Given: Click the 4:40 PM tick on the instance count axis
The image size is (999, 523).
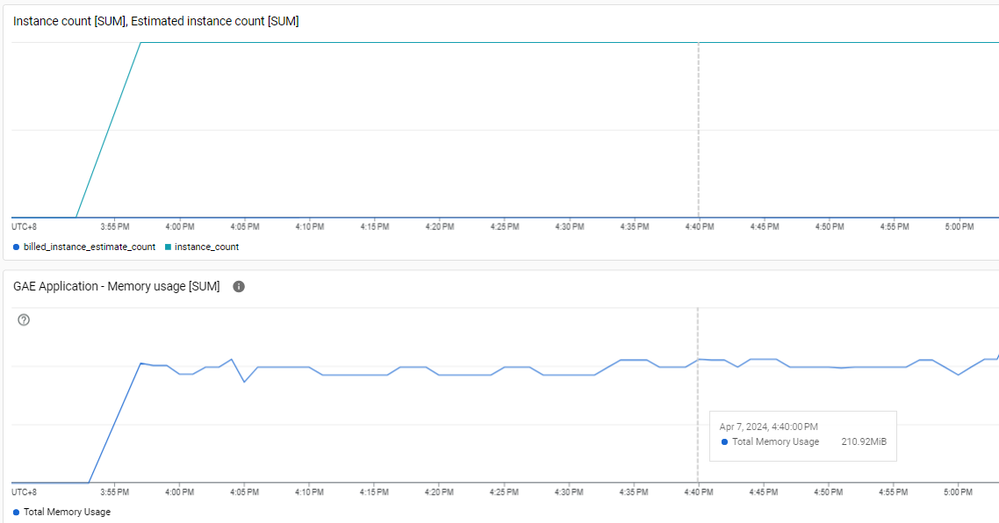Looking at the screenshot, I should (x=700, y=227).
